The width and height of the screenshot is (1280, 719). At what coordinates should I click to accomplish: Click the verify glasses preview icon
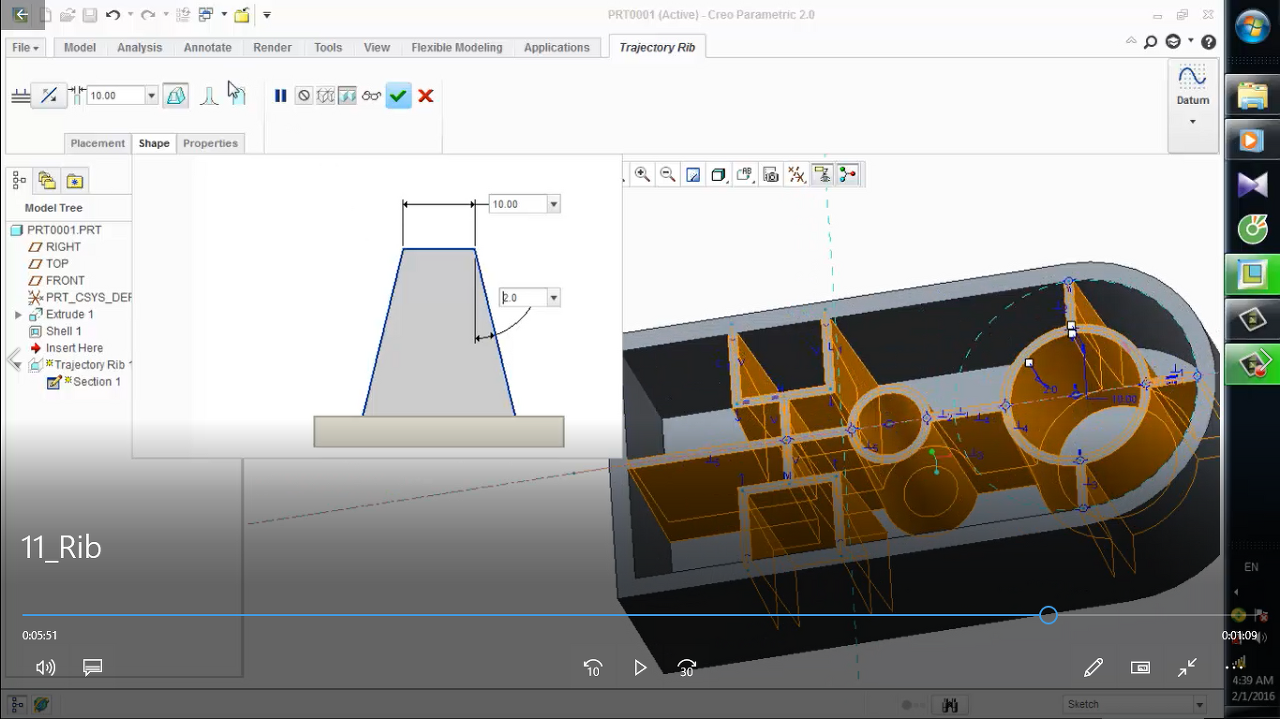(371, 96)
